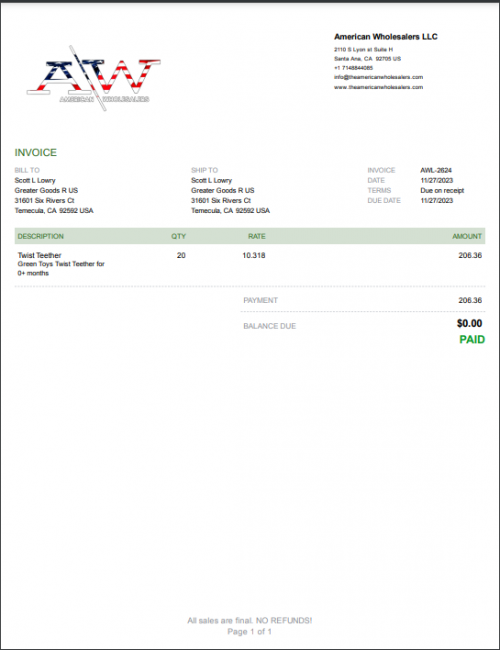Screen dimensions: 500x650
Task: Click the line amount 206.36 in the table row
Action: pos(470,255)
